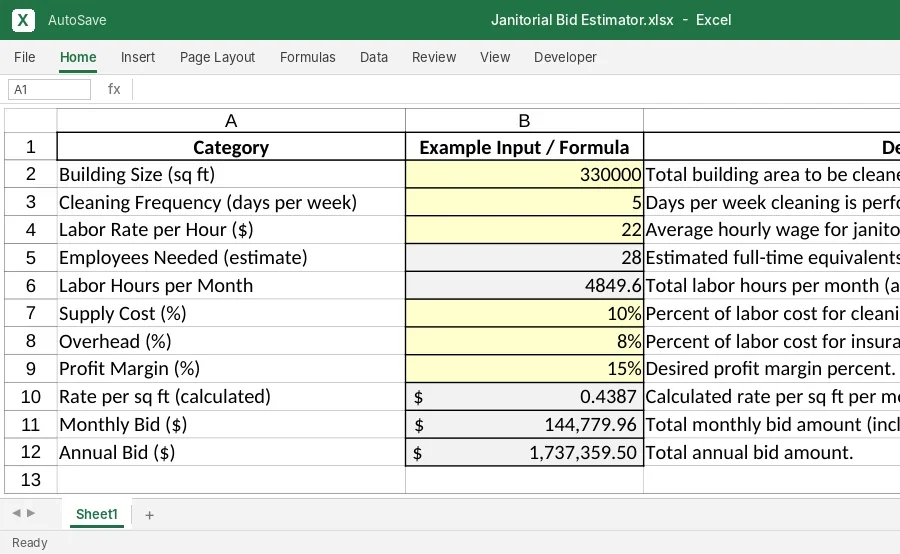Select row 13 header
This screenshot has height=554, width=900.
30,479
